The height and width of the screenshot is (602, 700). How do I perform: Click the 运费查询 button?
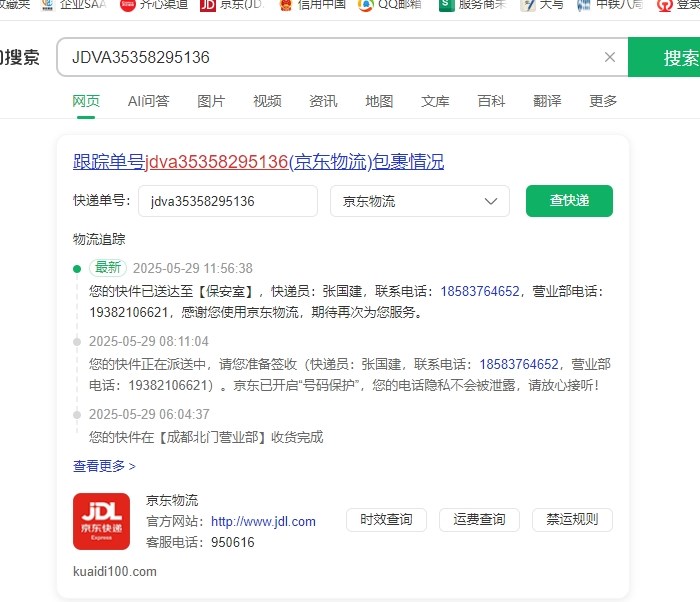(x=479, y=520)
